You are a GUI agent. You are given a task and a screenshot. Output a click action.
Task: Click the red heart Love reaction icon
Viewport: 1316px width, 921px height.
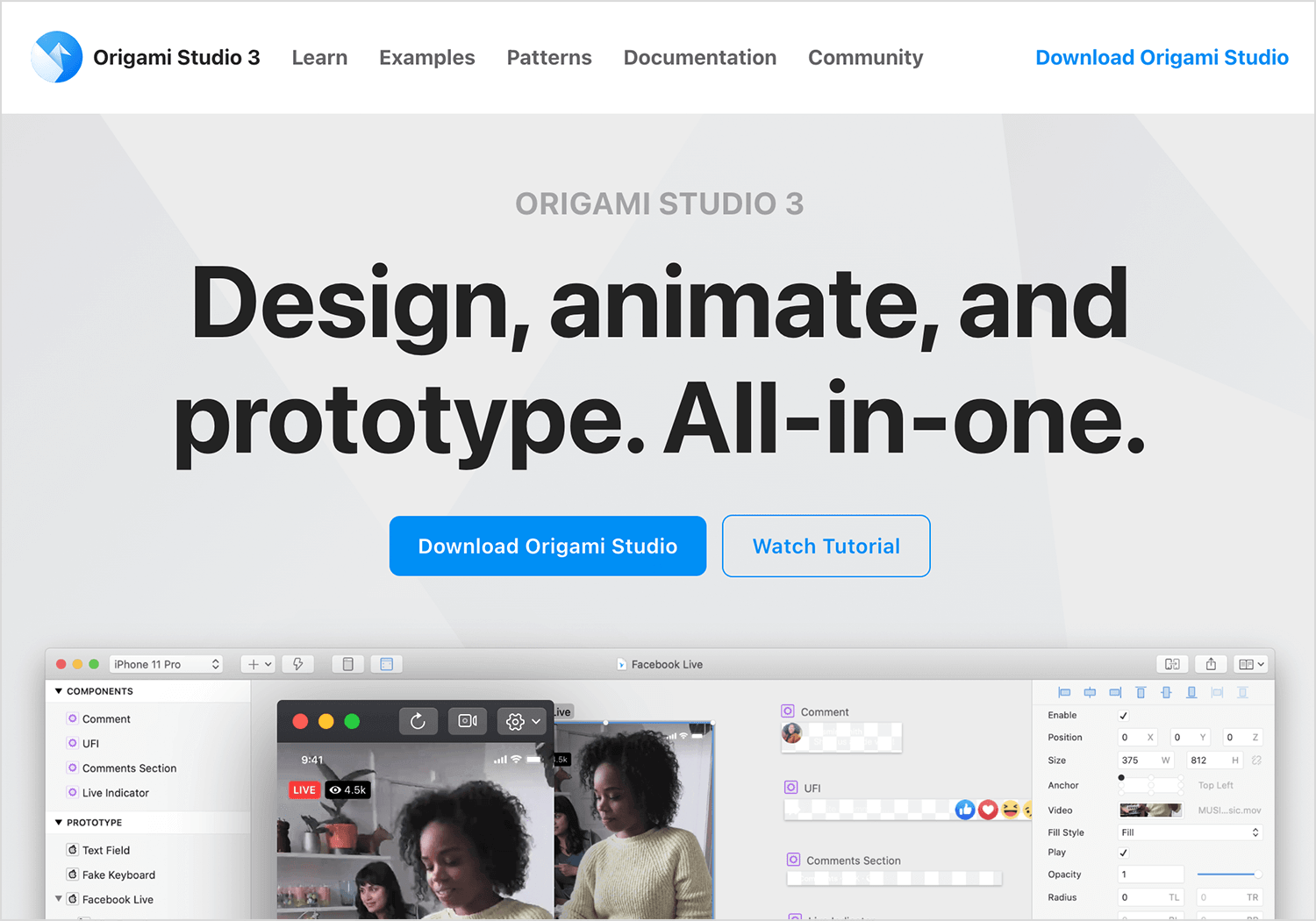pos(988,810)
